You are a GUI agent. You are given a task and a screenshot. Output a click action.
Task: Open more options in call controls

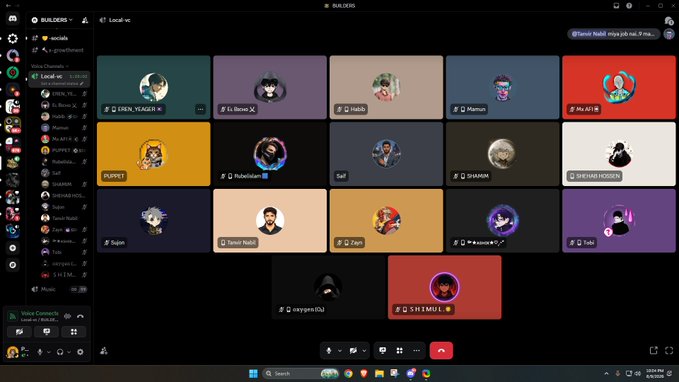pyautogui.click(x=417, y=350)
